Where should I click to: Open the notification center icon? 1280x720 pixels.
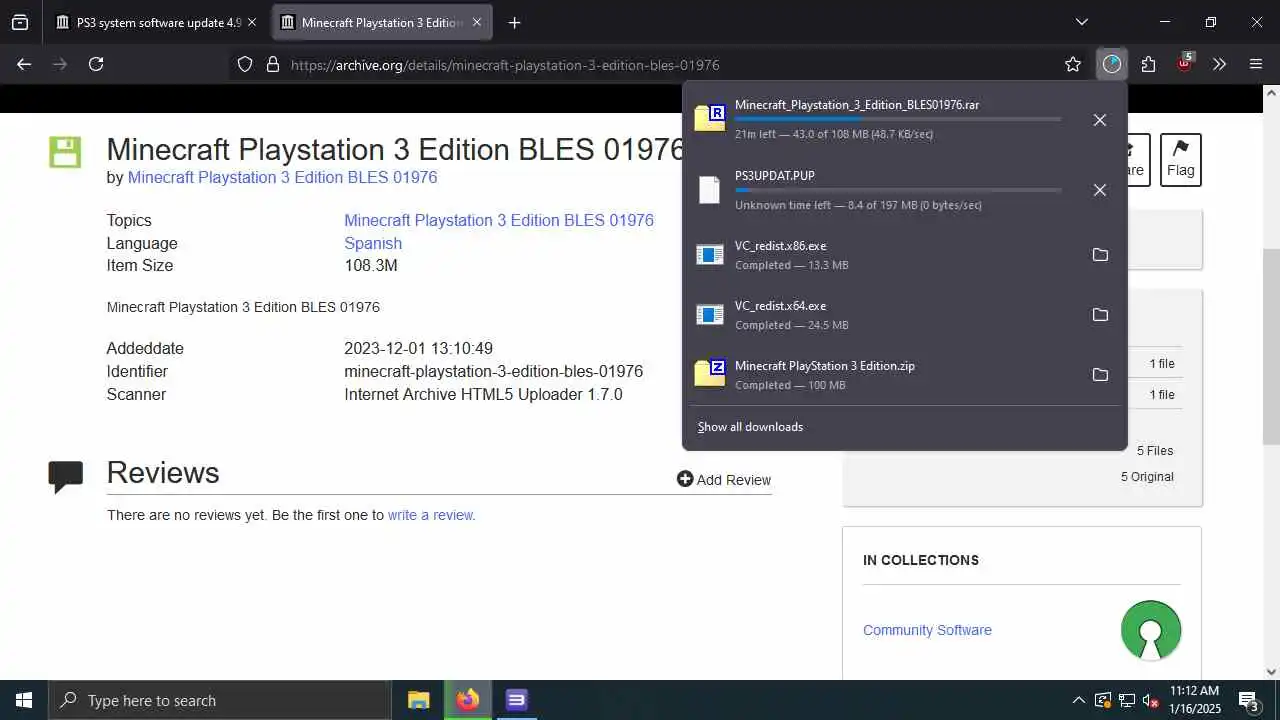pyautogui.click(x=1249, y=701)
